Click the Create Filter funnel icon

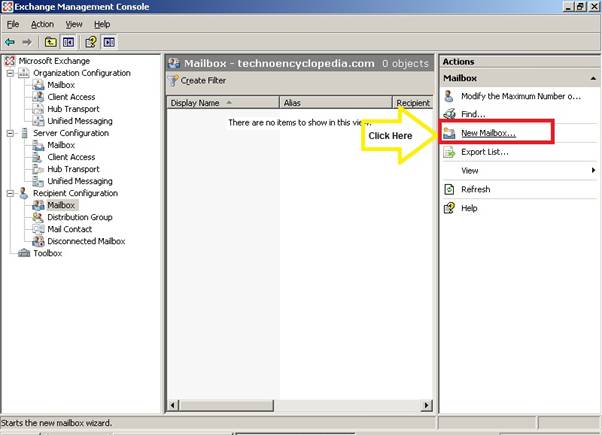pyautogui.click(x=174, y=80)
